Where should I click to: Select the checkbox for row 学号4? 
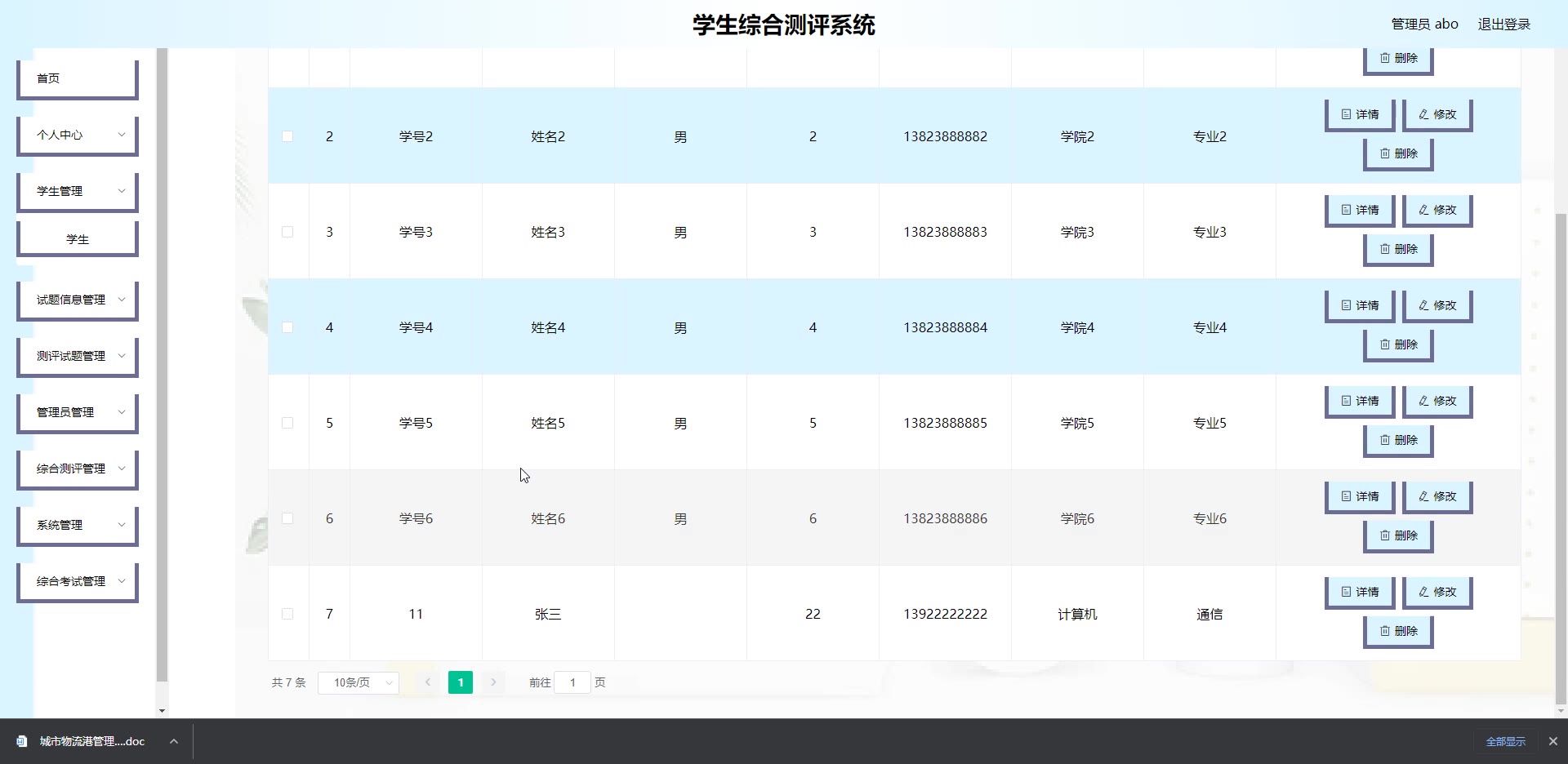[x=287, y=327]
